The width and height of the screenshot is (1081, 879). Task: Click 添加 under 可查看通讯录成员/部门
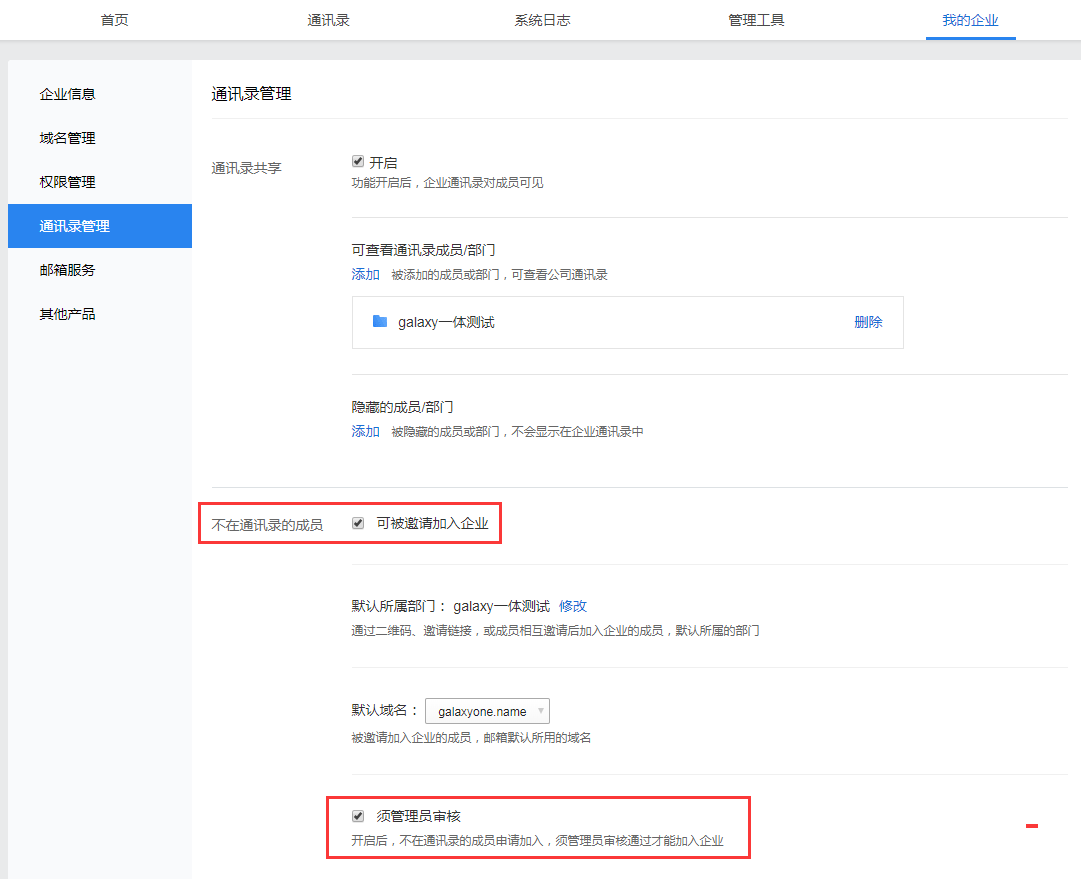pyautogui.click(x=365, y=274)
